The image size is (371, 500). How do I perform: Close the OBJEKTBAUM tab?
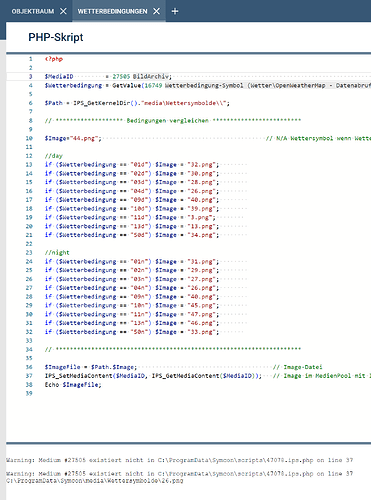(x=63, y=11)
